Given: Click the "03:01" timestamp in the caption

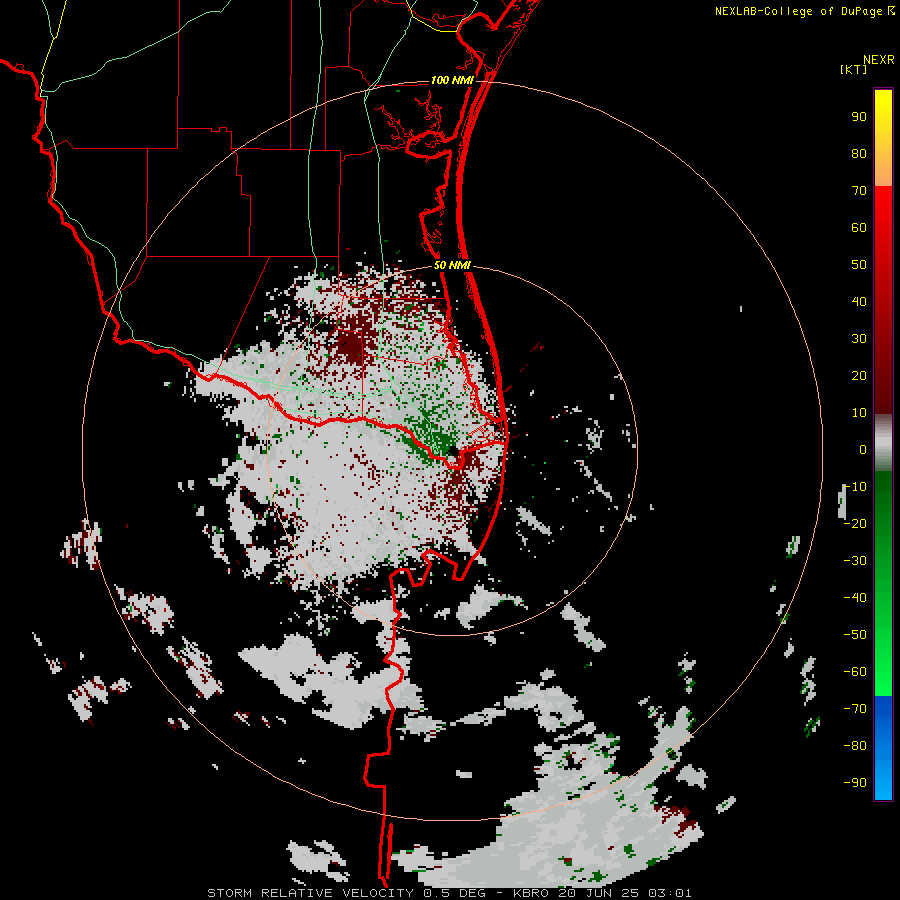Looking at the screenshot, I should pos(670,893).
